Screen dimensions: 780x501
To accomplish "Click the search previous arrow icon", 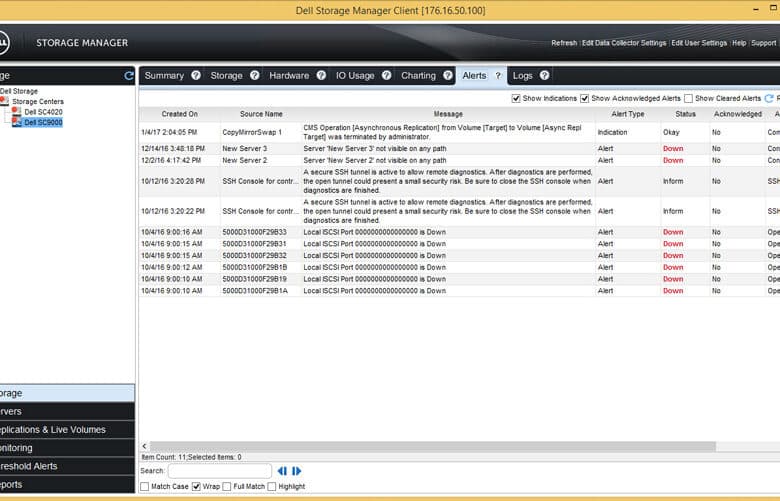I will (x=282, y=471).
